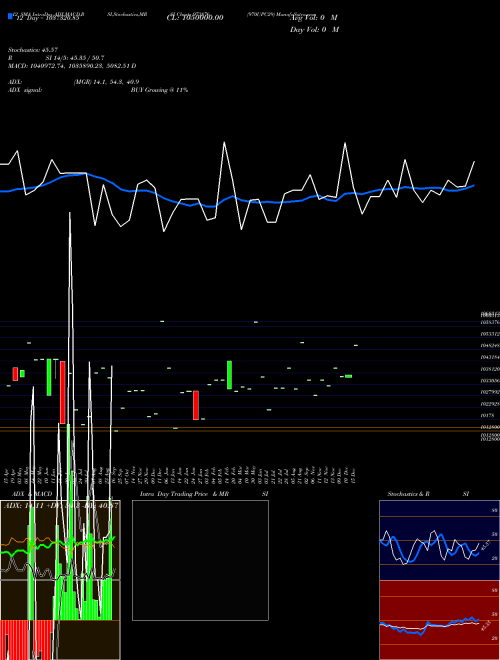Select the '(MGR) 14.1, 54.3, 40.9' ADX values
The image size is (500, 660).
[106, 82]
